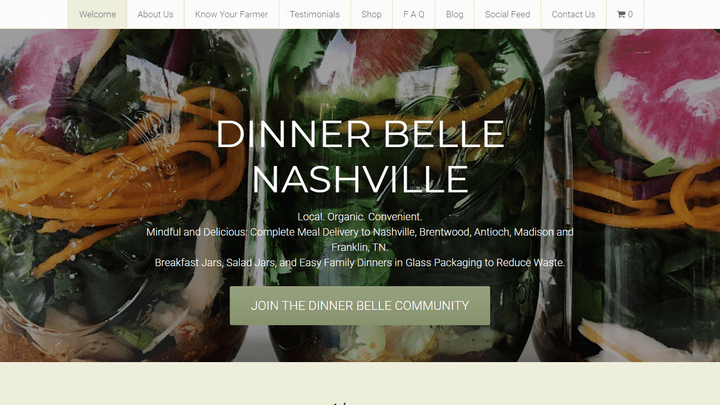Select the Welcome tab
The width and height of the screenshot is (720, 405).
pyautogui.click(x=97, y=14)
